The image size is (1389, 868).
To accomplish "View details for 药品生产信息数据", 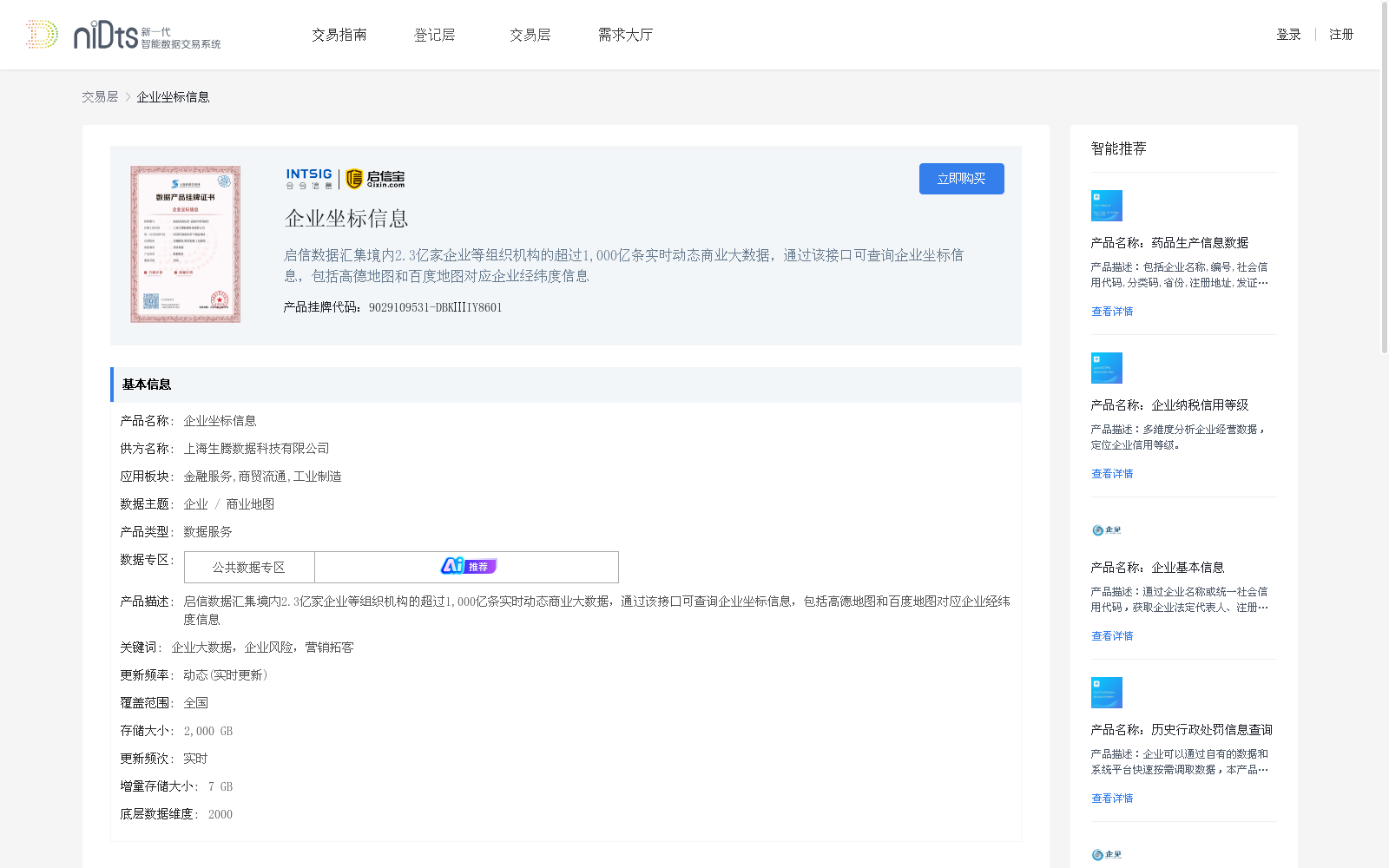I will pos(1112,312).
